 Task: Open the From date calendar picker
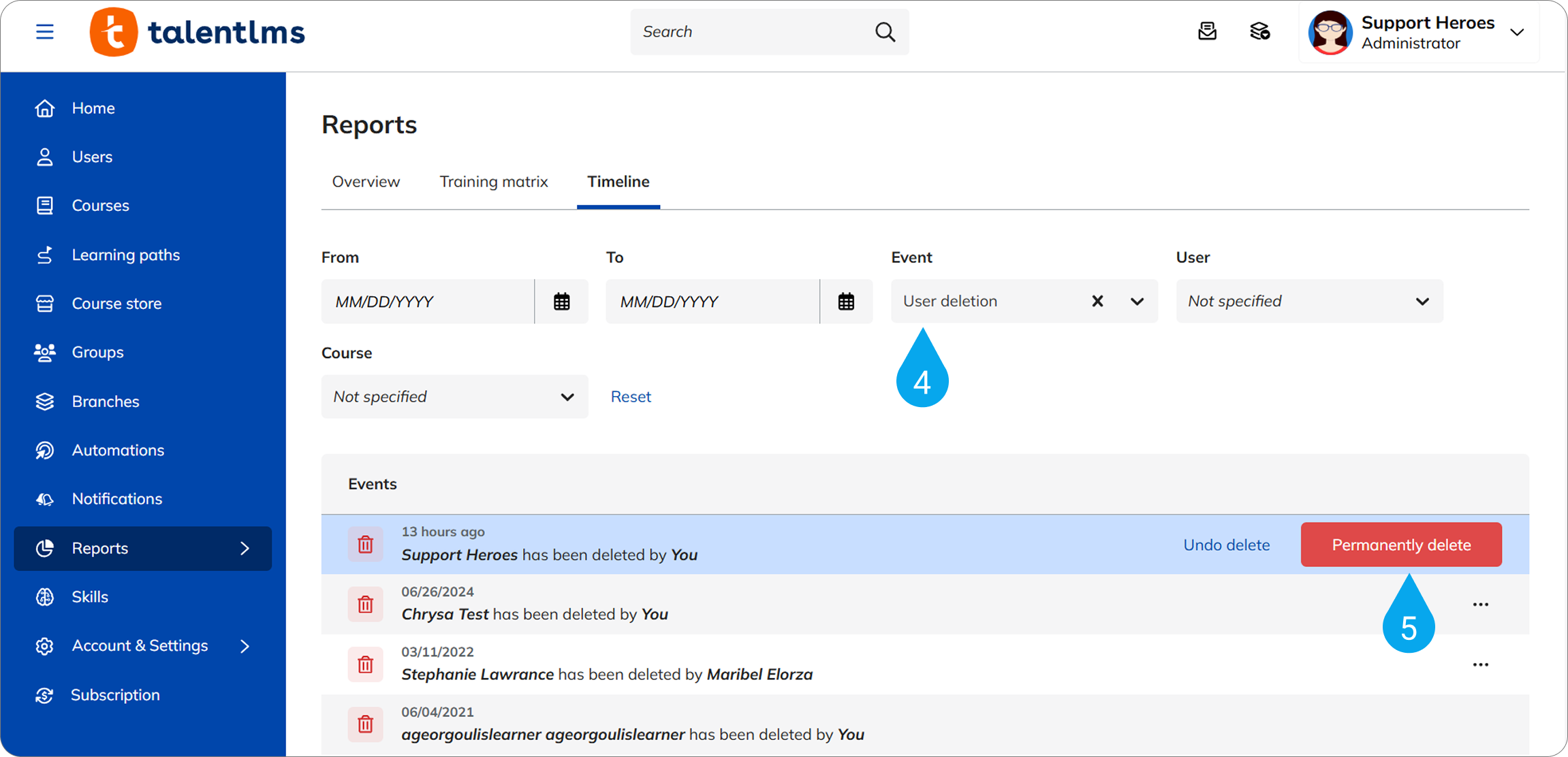click(561, 302)
